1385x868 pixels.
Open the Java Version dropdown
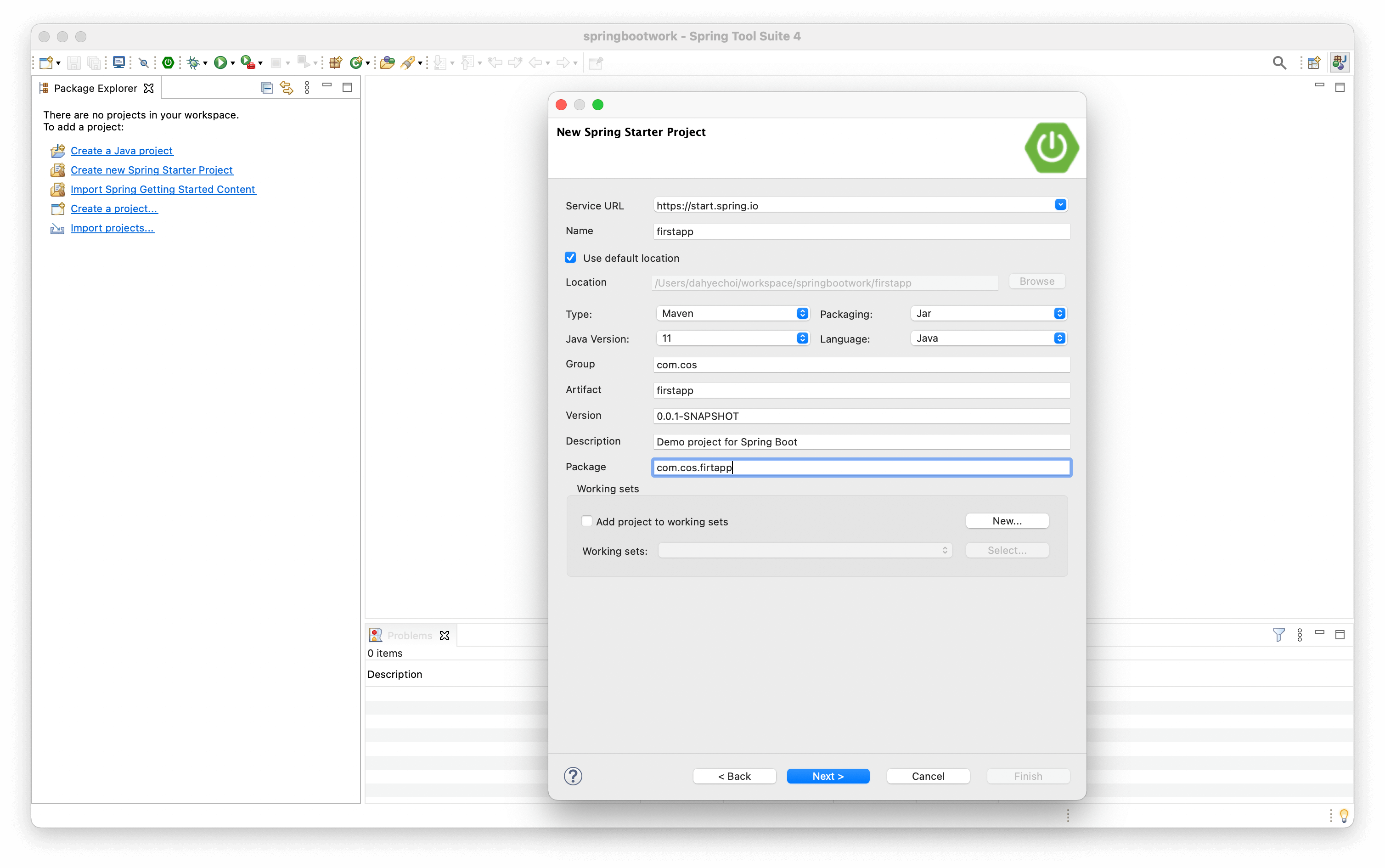pyautogui.click(x=733, y=338)
